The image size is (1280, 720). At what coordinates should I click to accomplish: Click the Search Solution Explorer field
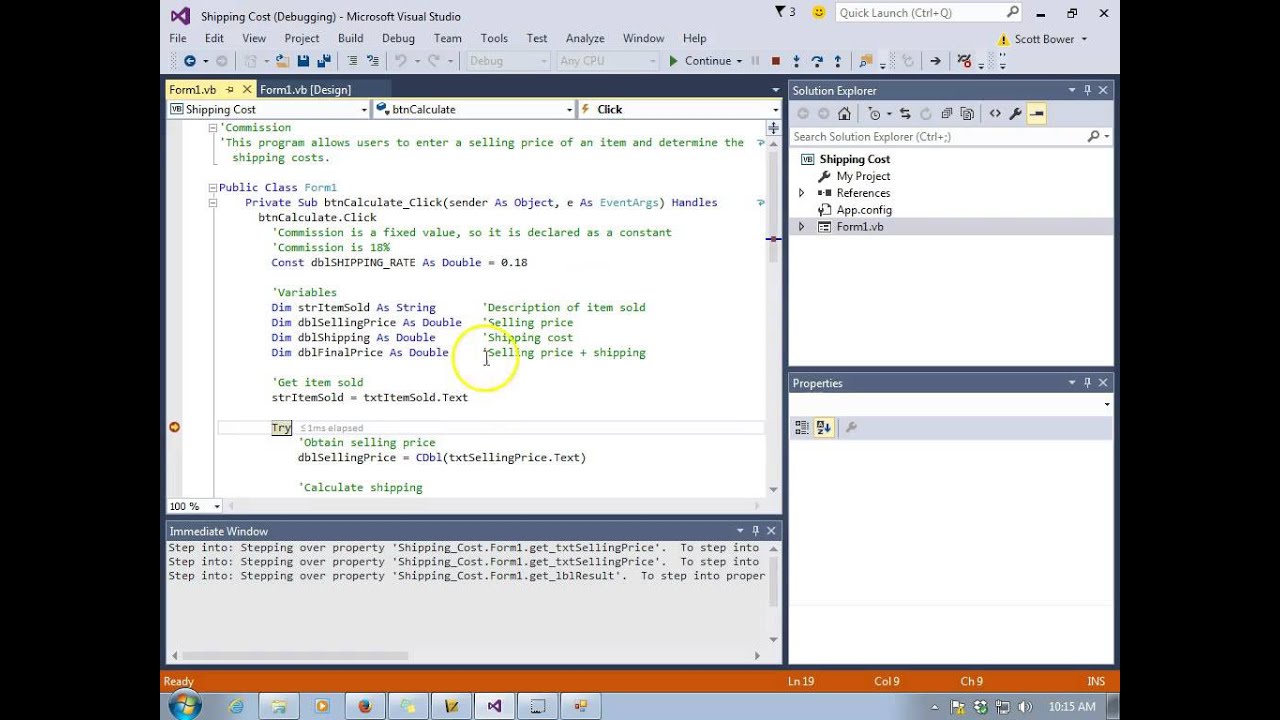pyautogui.click(x=950, y=136)
